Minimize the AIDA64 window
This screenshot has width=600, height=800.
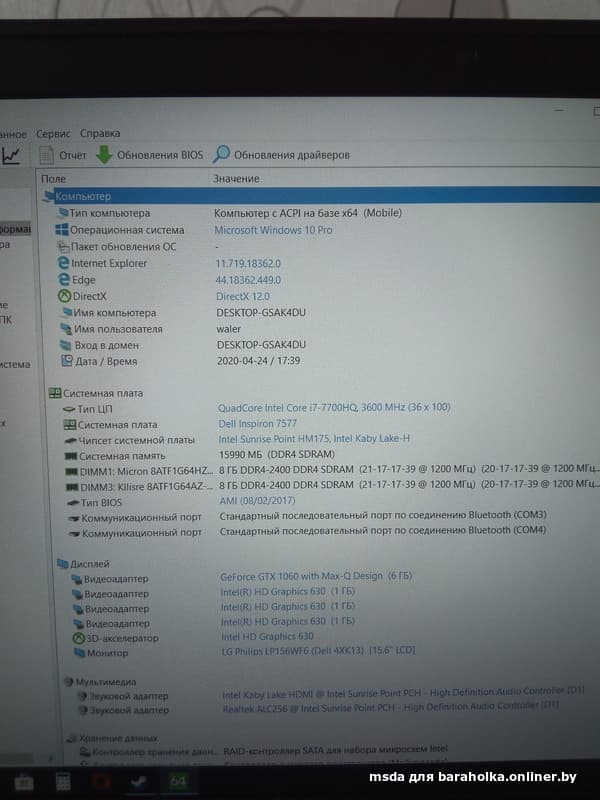point(560,110)
